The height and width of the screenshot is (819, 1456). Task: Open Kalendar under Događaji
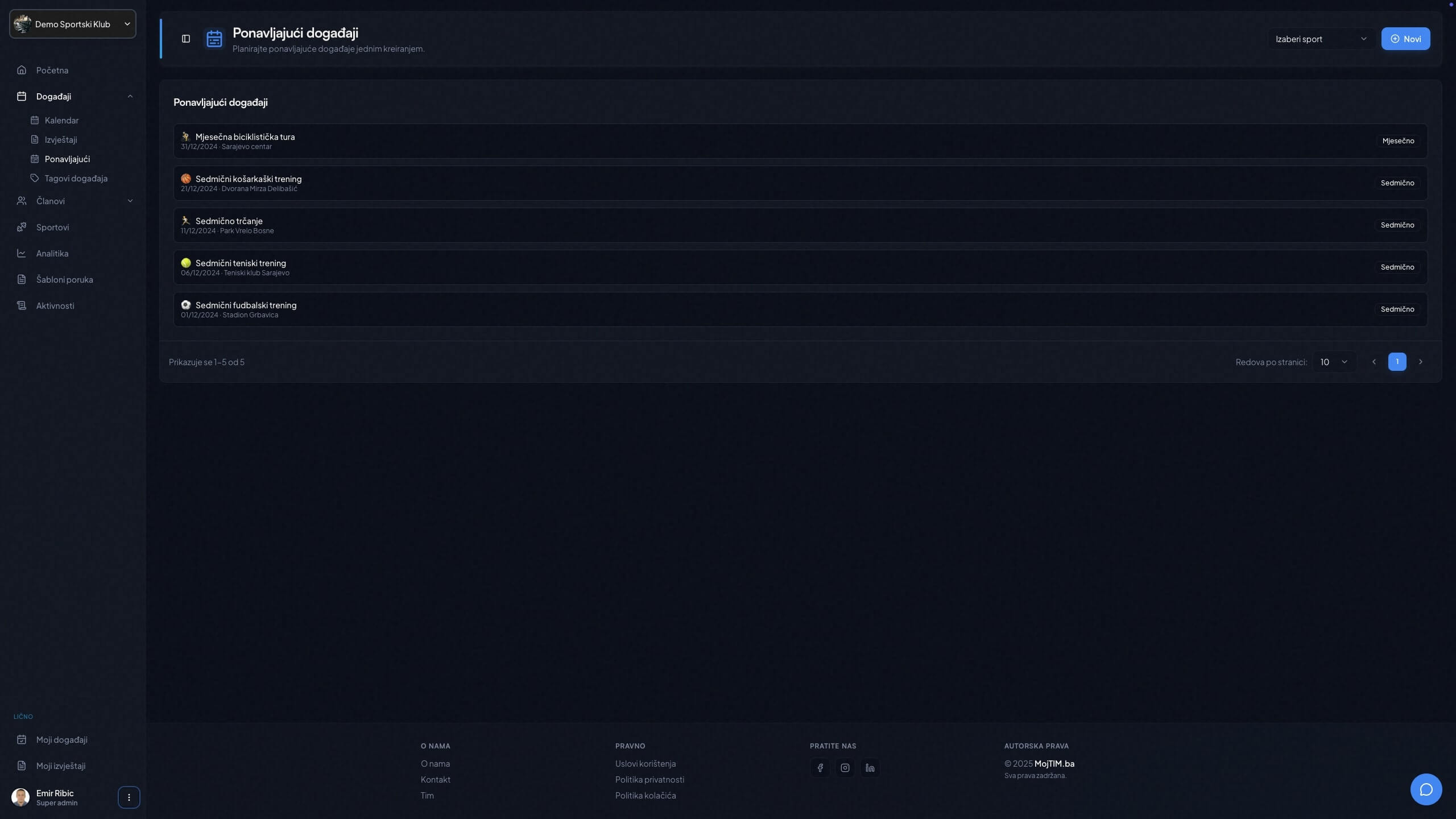coord(61,120)
